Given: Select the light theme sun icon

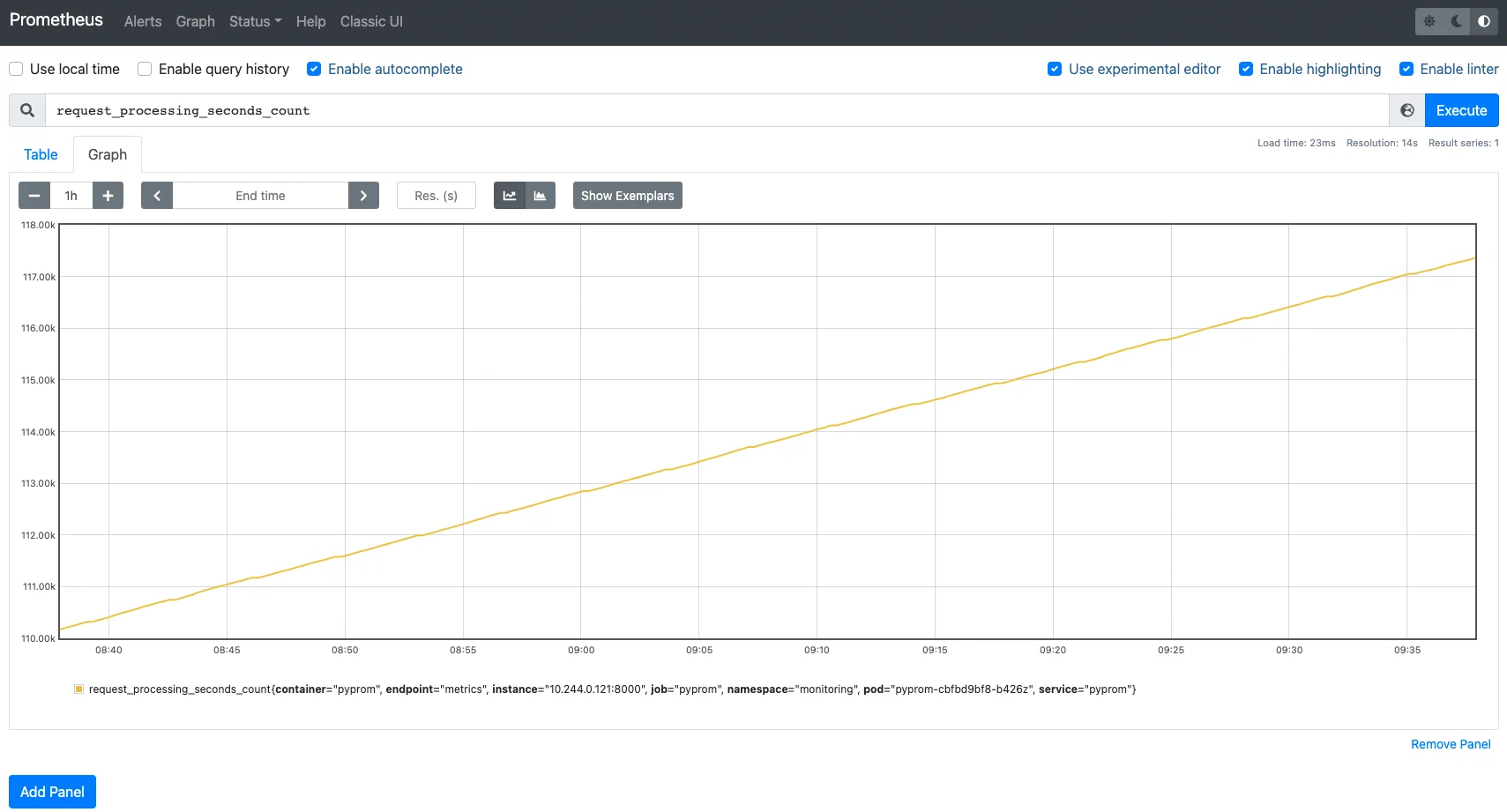Looking at the screenshot, I should [x=1429, y=21].
